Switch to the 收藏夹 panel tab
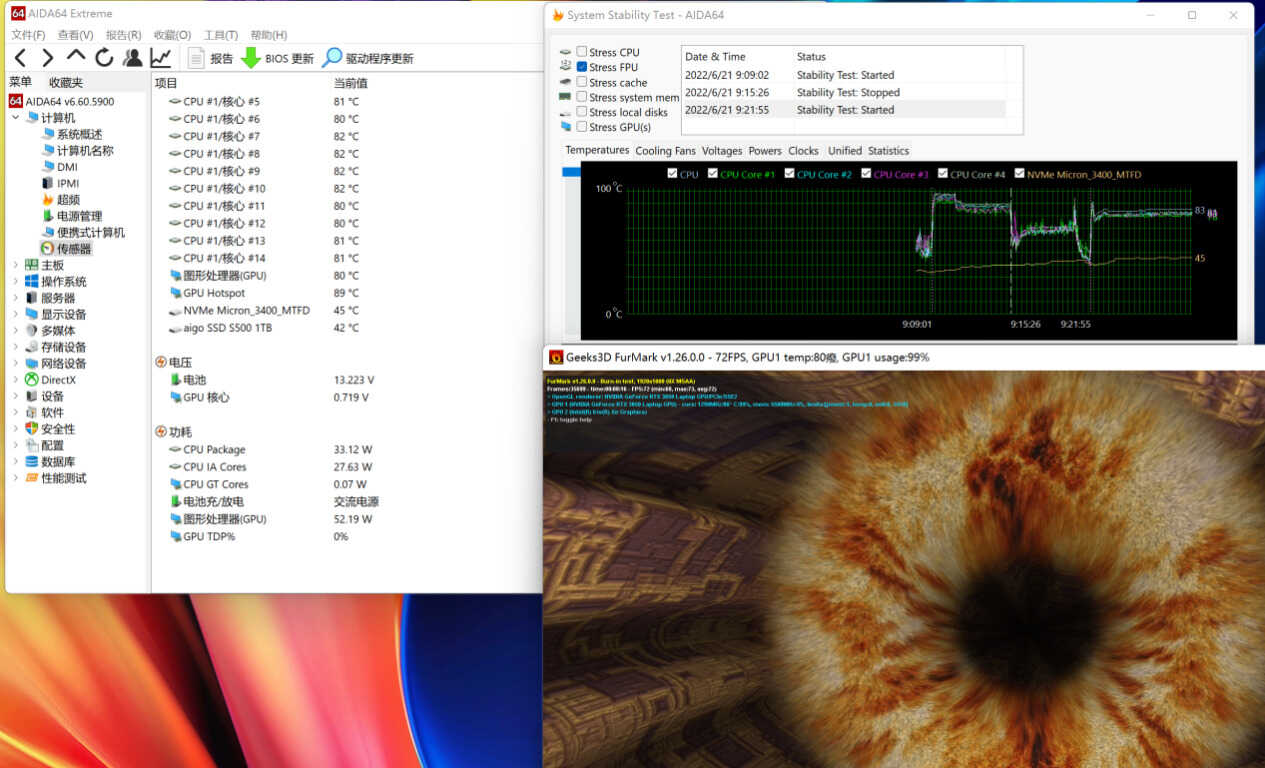This screenshot has width=1265, height=768. [66, 82]
